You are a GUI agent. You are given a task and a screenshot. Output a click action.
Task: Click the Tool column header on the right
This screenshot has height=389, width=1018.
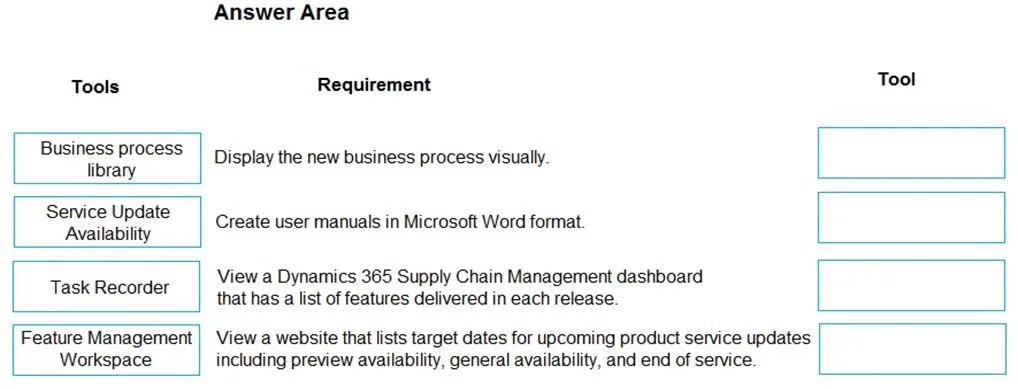tap(897, 79)
